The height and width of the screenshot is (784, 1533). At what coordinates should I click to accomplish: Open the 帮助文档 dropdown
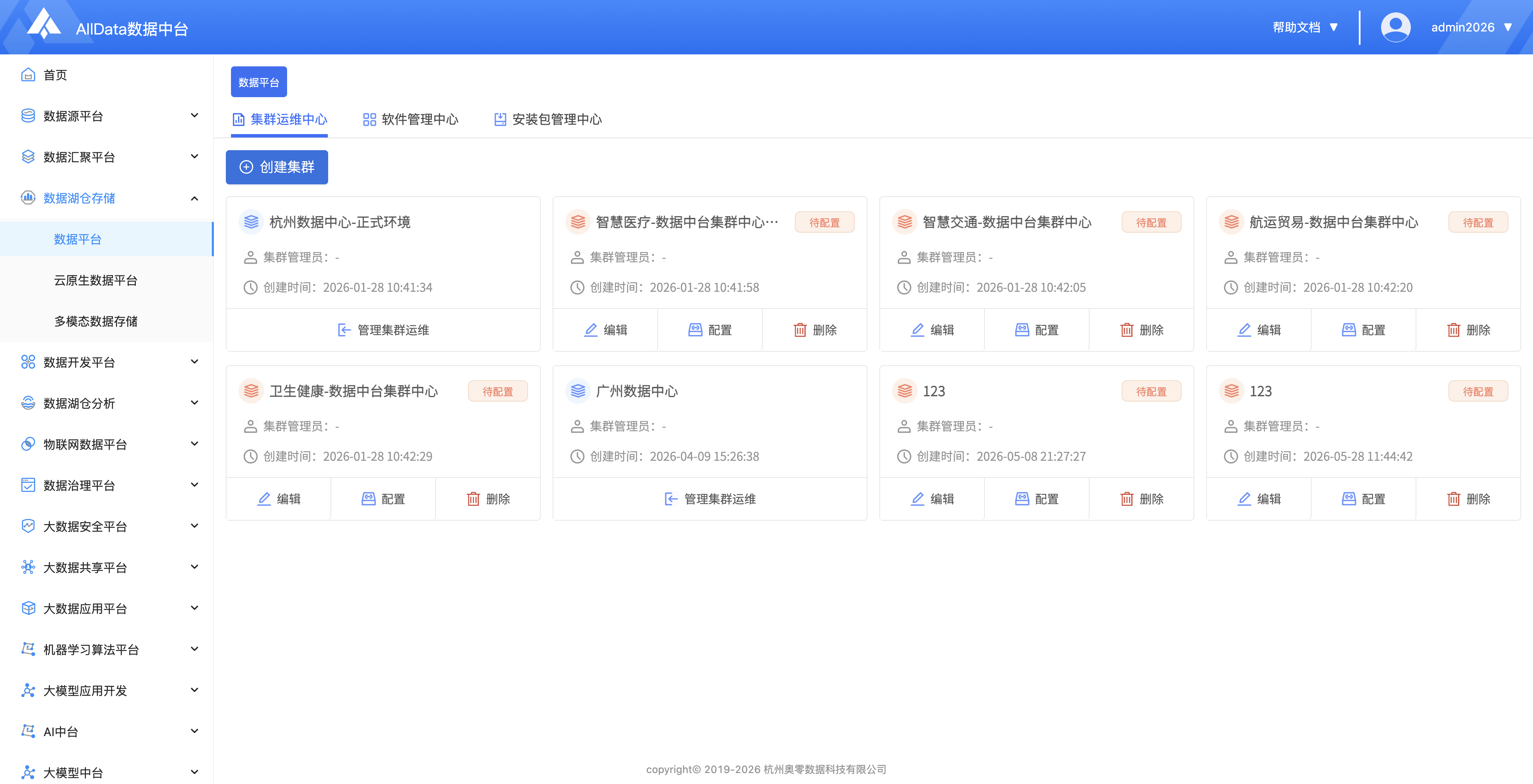pyautogui.click(x=1305, y=27)
